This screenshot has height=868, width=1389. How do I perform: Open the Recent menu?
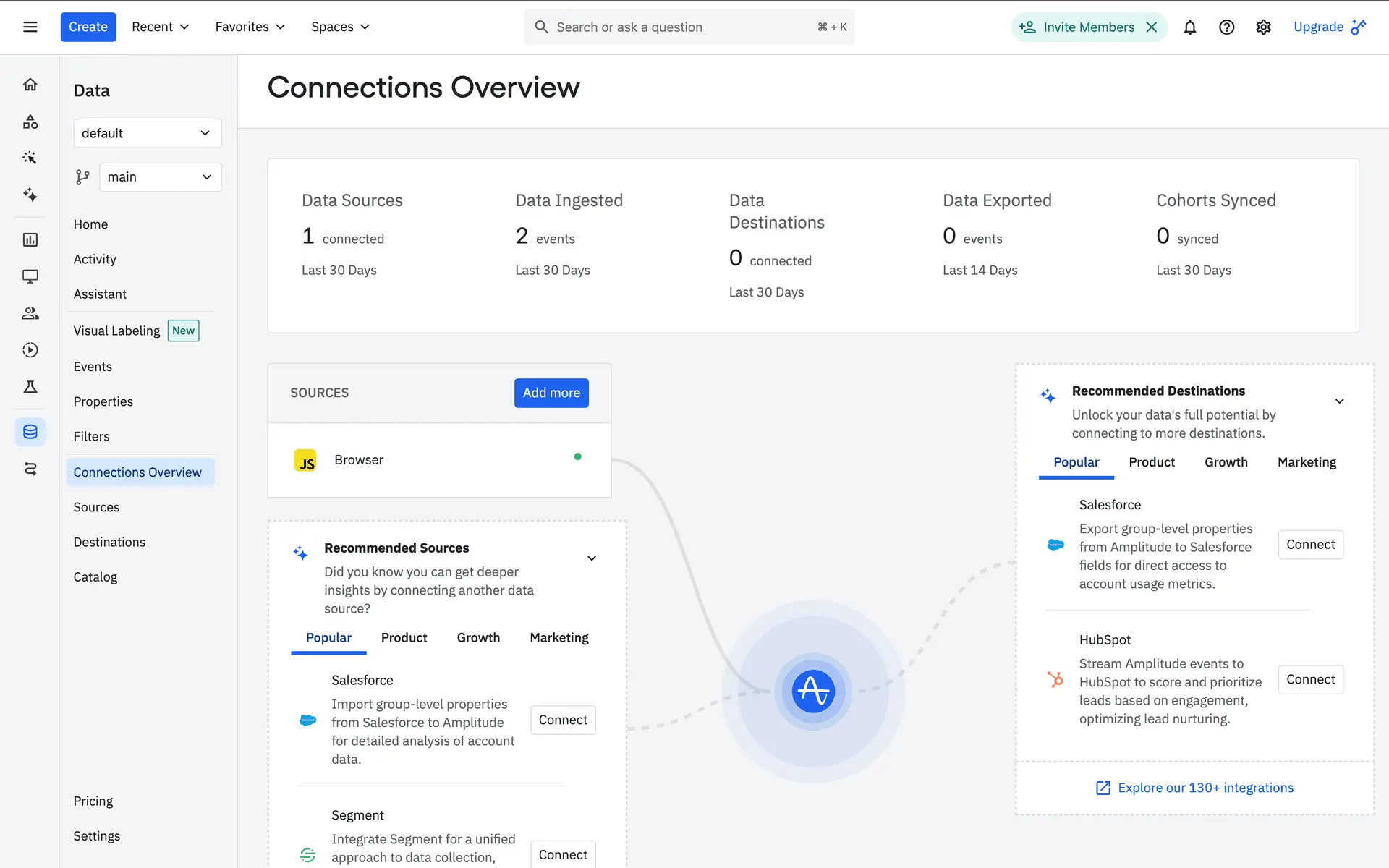click(160, 27)
